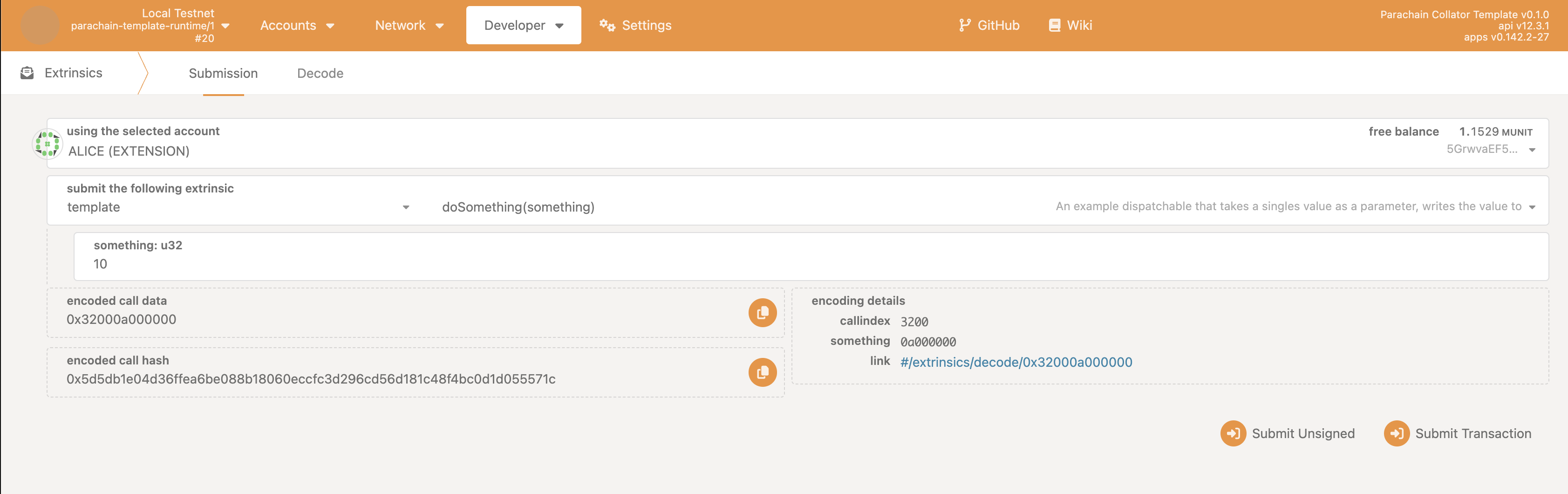Copy the encoded call data
The height and width of the screenshot is (494, 1568).
point(762,313)
